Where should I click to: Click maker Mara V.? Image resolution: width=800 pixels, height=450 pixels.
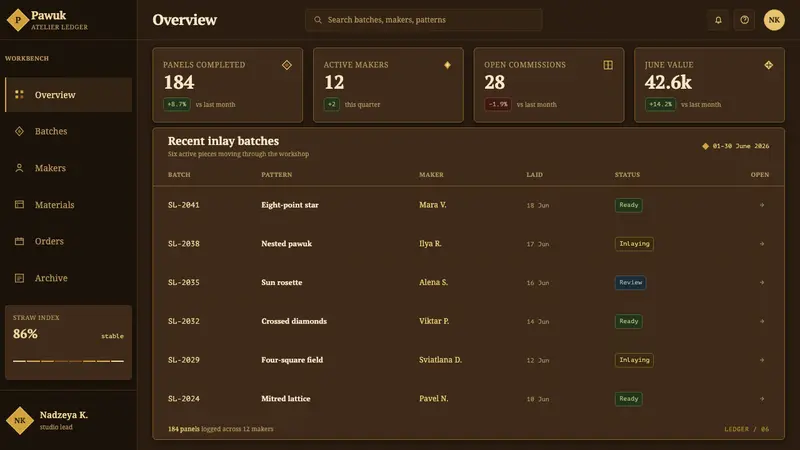[x=433, y=205]
